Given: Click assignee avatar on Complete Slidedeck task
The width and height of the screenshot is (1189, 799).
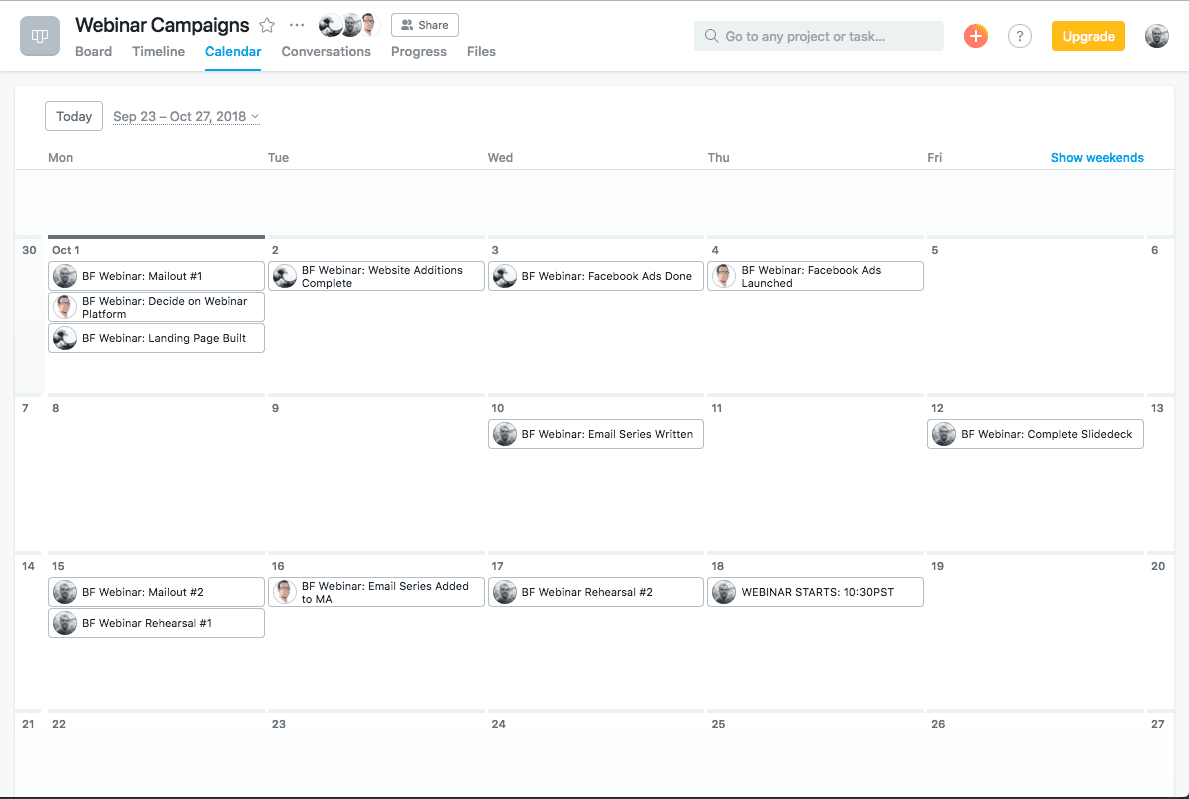Looking at the screenshot, I should click(x=943, y=434).
